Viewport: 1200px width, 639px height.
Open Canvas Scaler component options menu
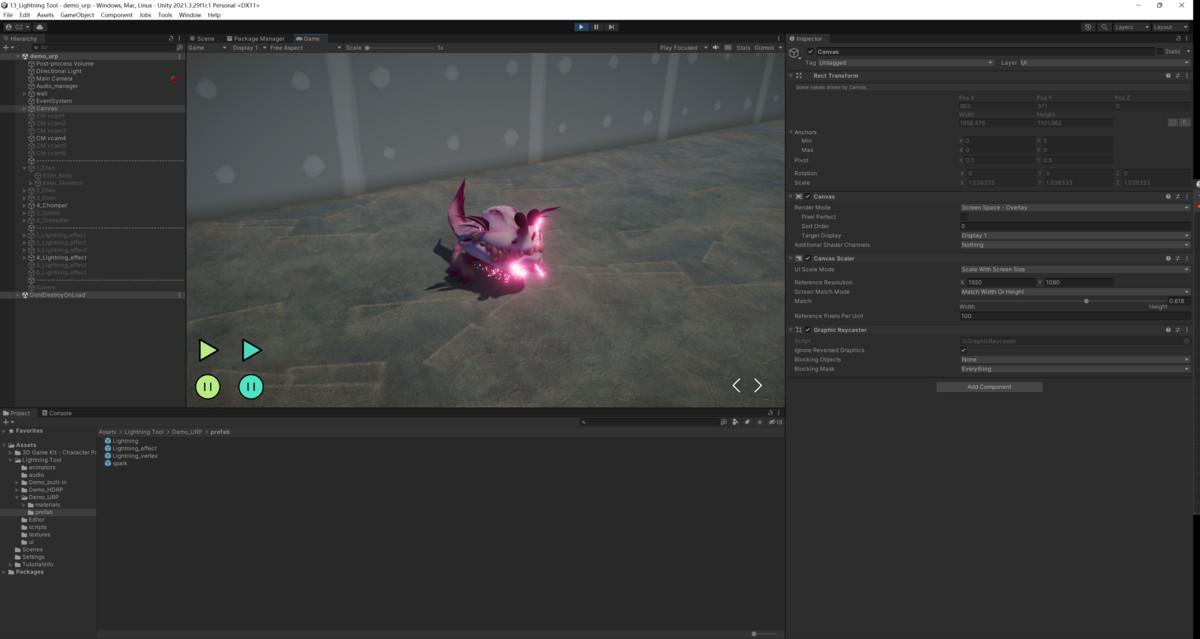coord(1188,258)
